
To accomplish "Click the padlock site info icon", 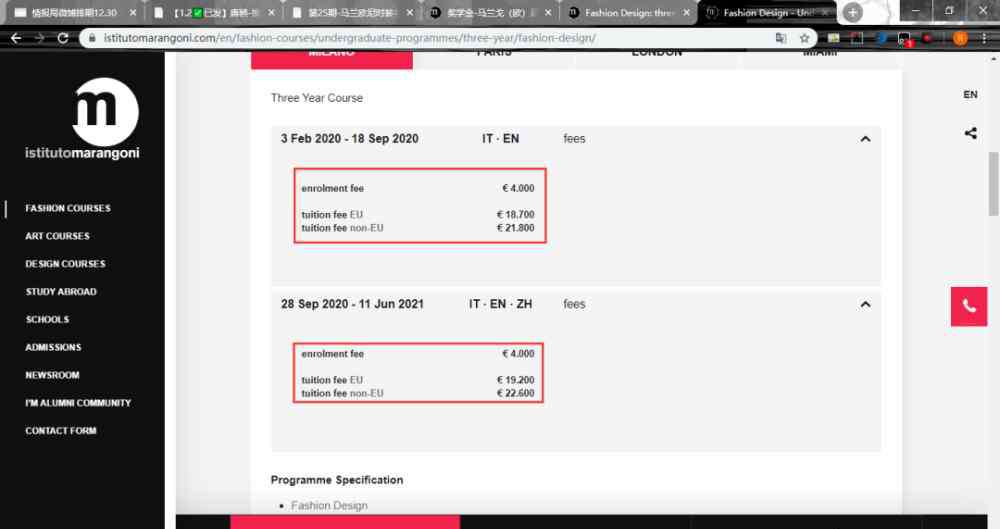I will coord(92,38).
